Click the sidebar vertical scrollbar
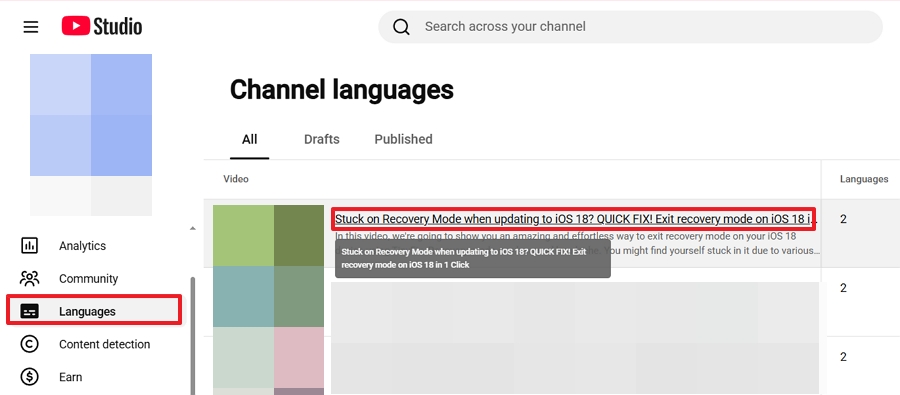The height and width of the screenshot is (395, 900). [192, 336]
